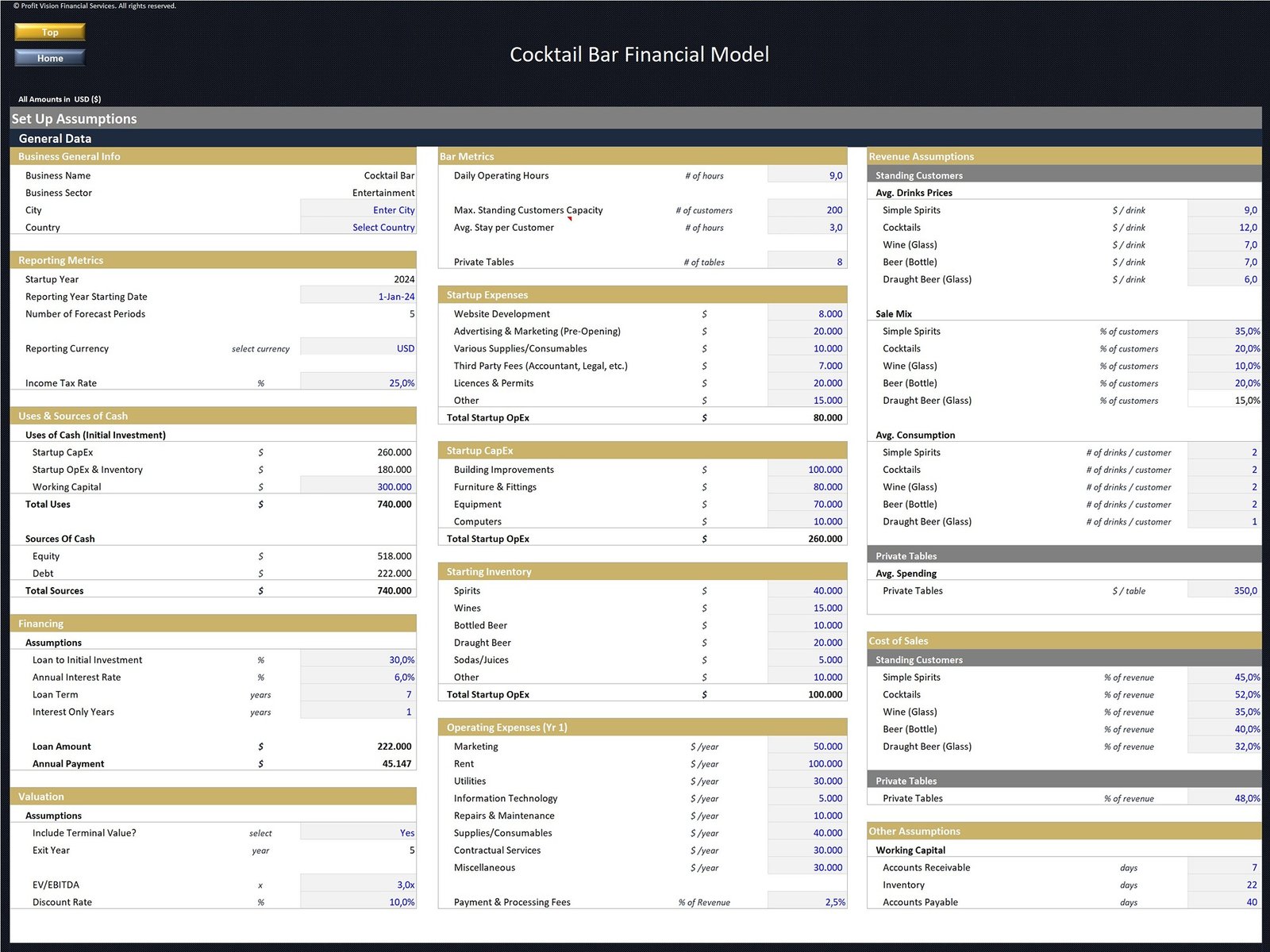Click the Annual Interest Rate value
Screen dimensions: 1270x952
pyautogui.click(x=358, y=678)
